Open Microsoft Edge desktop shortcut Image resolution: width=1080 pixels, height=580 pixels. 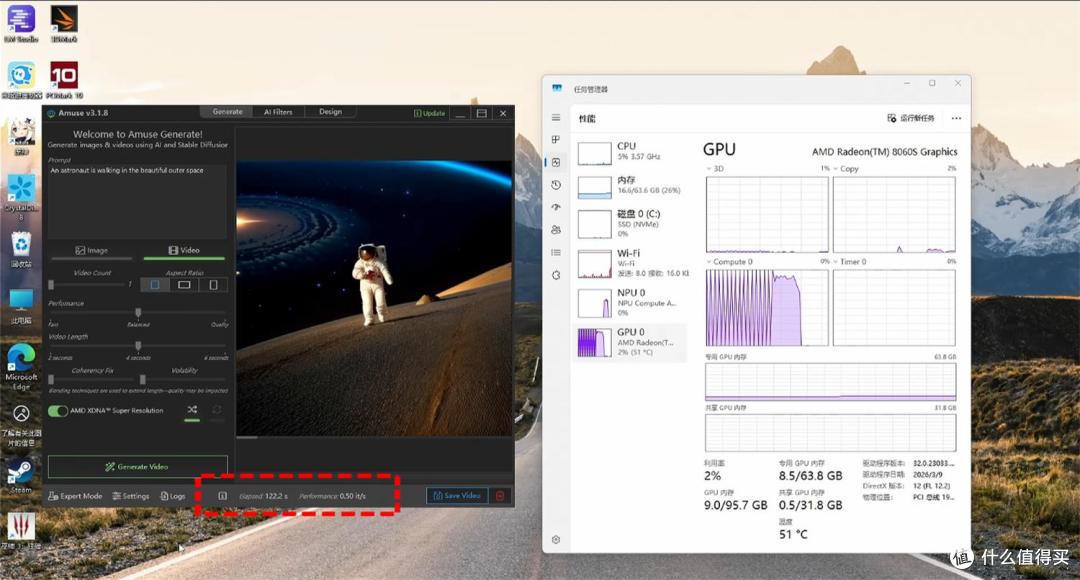21,365
